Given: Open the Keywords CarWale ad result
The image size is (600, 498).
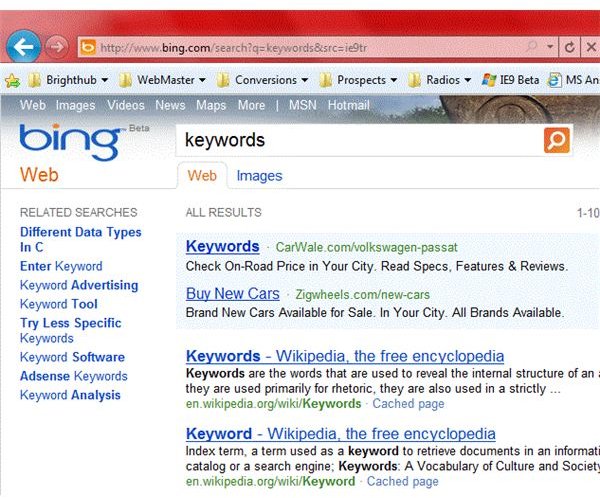Looking at the screenshot, I should tap(223, 247).
